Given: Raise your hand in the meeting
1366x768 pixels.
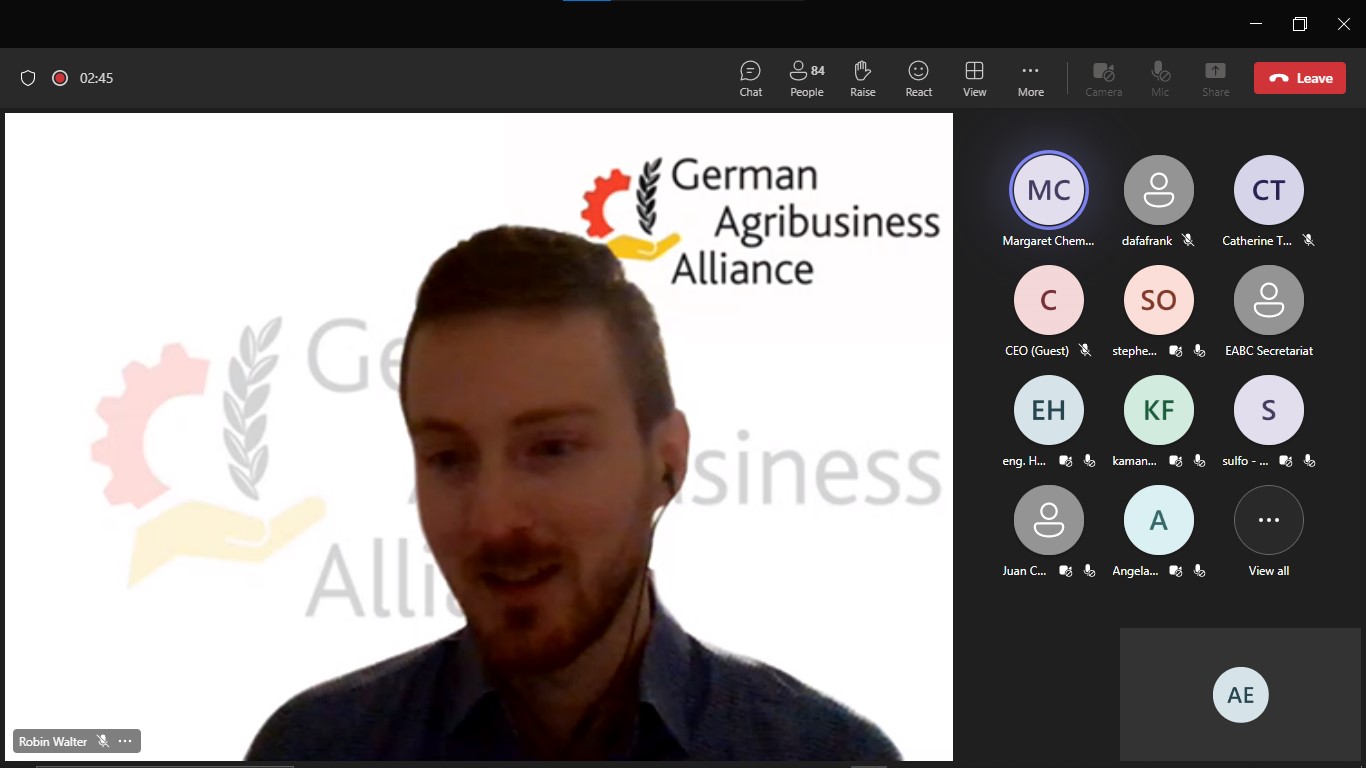Looking at the screenshot, I should [862, 78].
